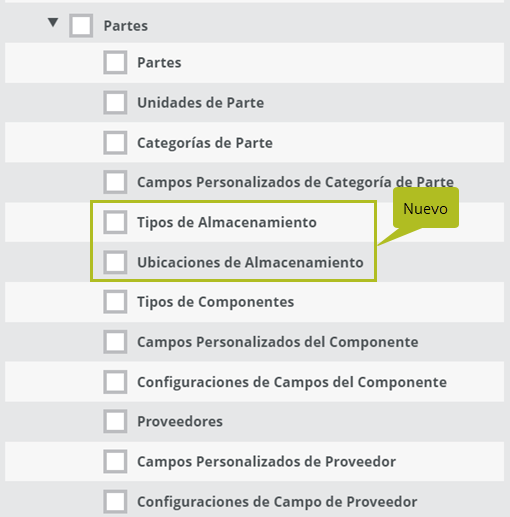Check Campos Personalizados de Categoría de Parte
510x517 pixels.
click(x=115, y=182)
